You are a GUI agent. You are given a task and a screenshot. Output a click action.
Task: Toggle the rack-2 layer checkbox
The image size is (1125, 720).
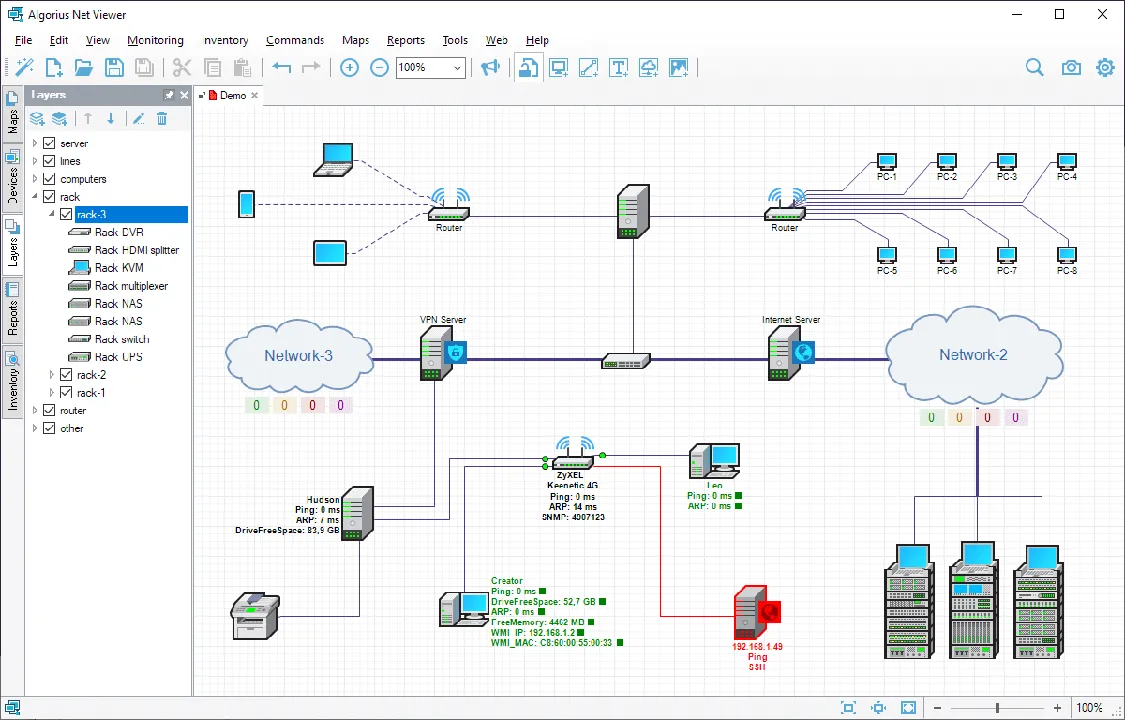pyautogui.click(x=67, y=374)
